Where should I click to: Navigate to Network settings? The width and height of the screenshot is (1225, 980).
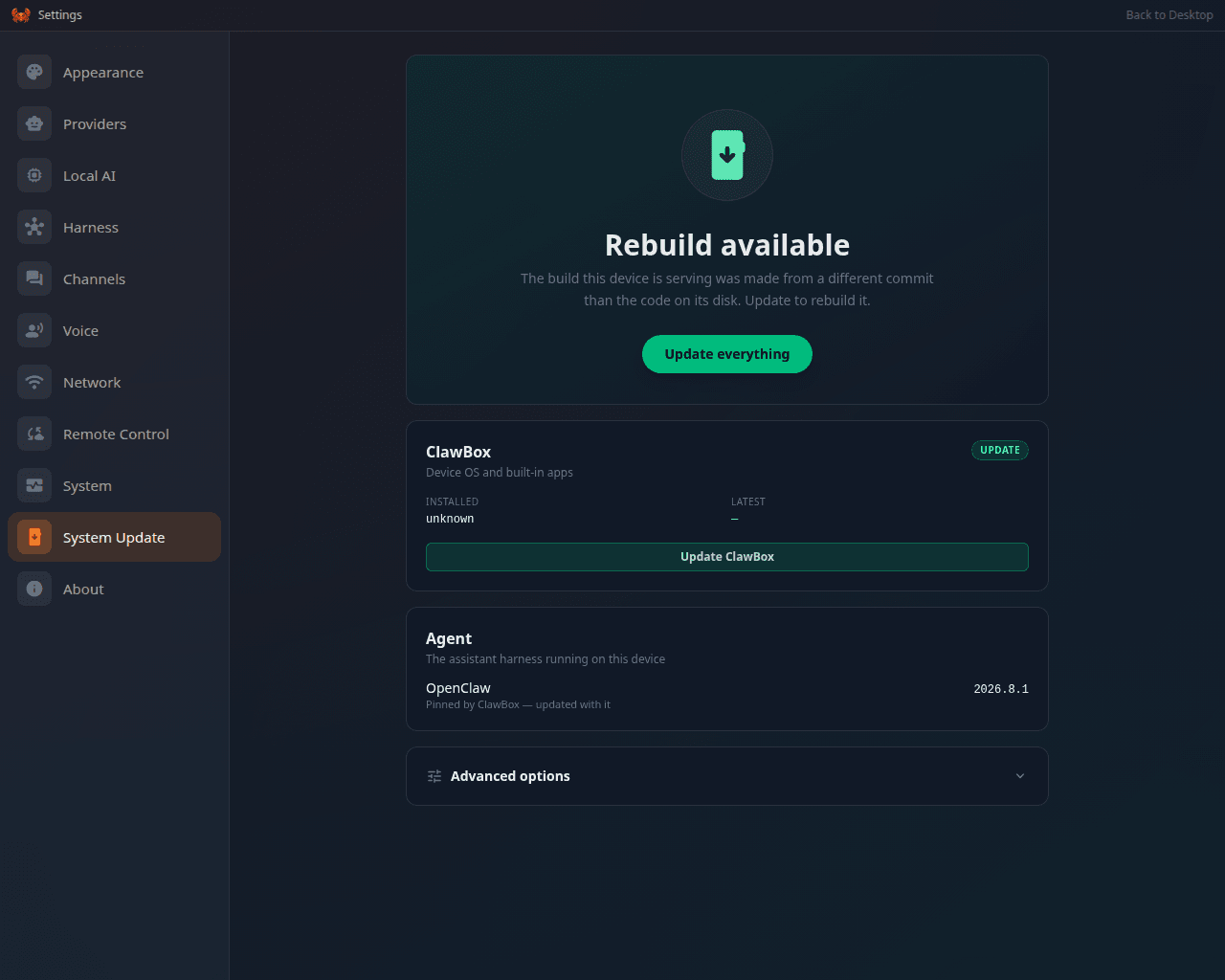[114, 382]
